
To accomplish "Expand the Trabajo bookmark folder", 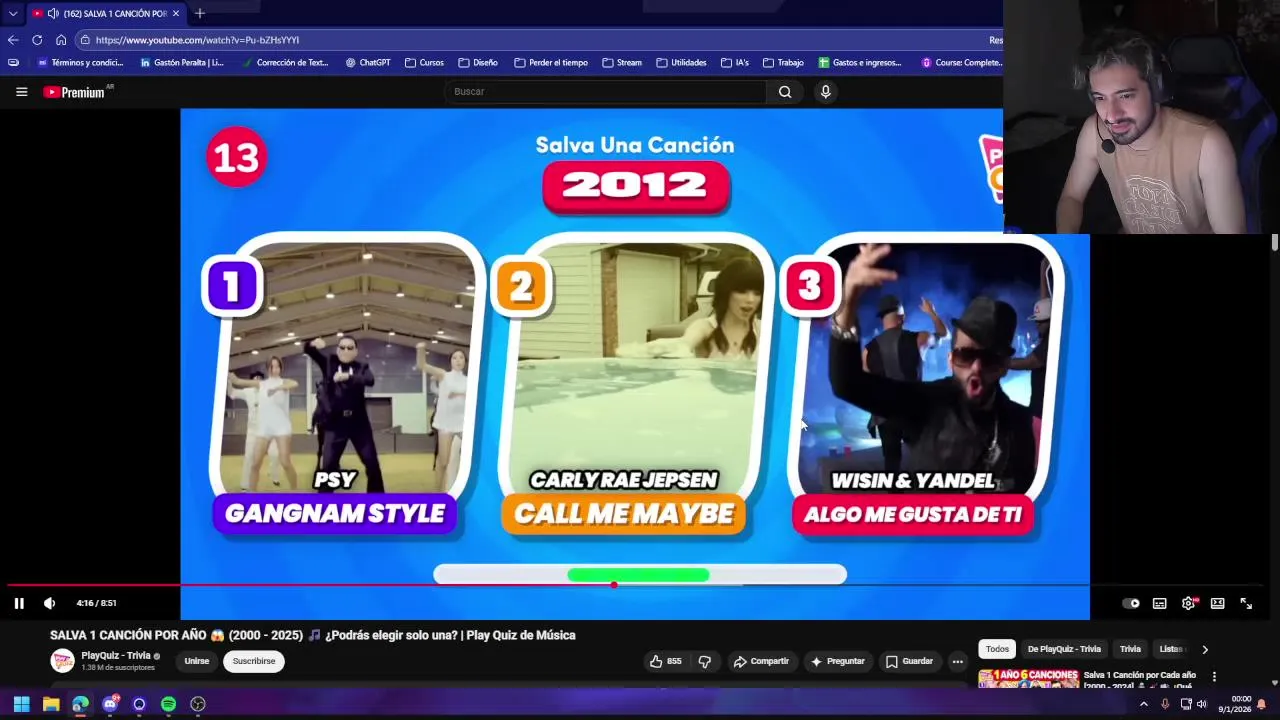I will coord(783,63).
